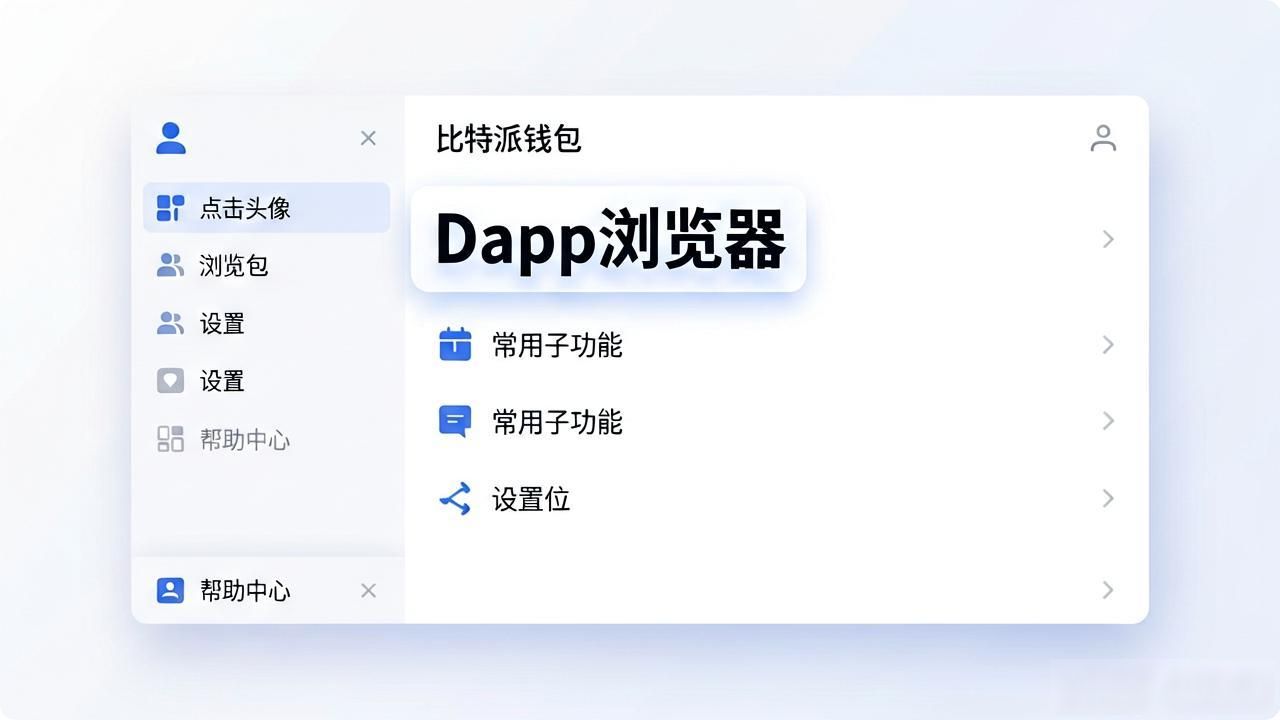Open 设置 entry with shield icon

[266, 381]
